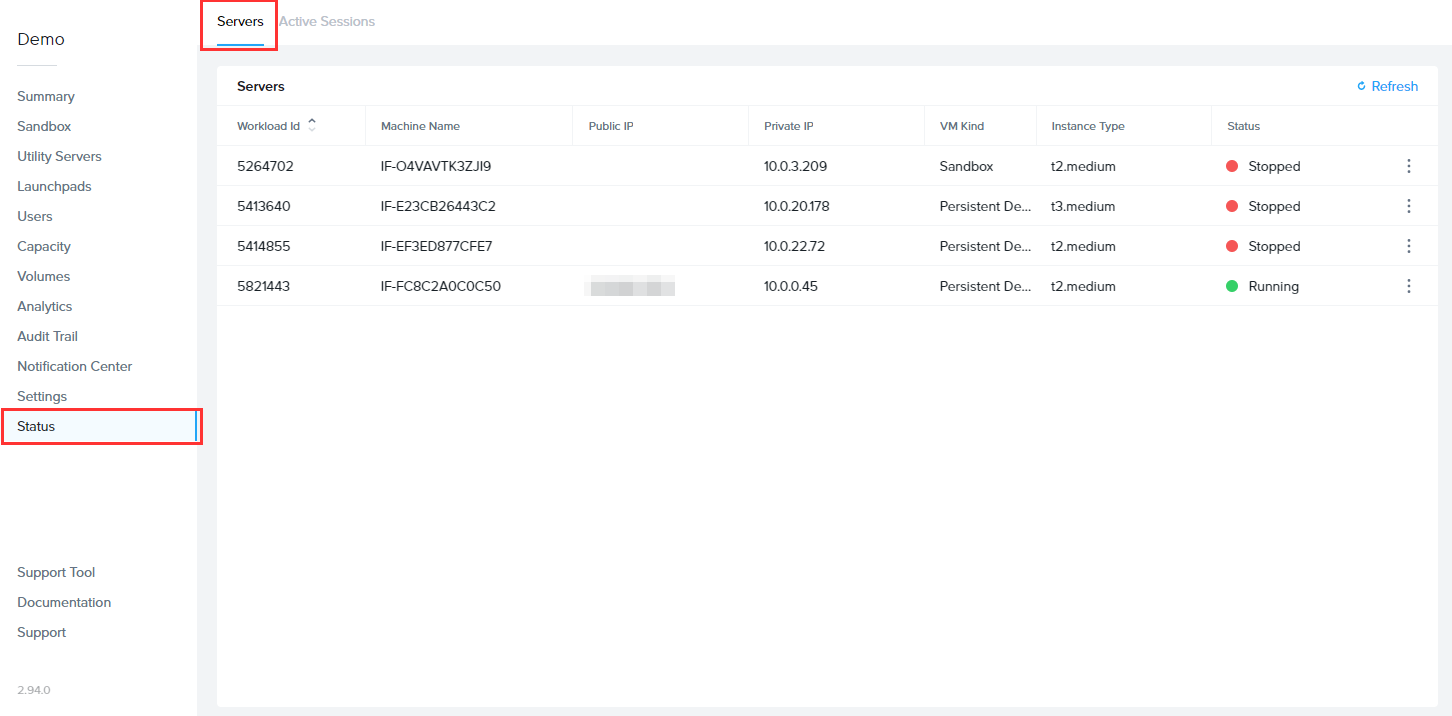The width and height of the screenshot is (1452, 716).
Task: Click the red Stopped dot for workload 5264702
Action: click(1234, 166)
